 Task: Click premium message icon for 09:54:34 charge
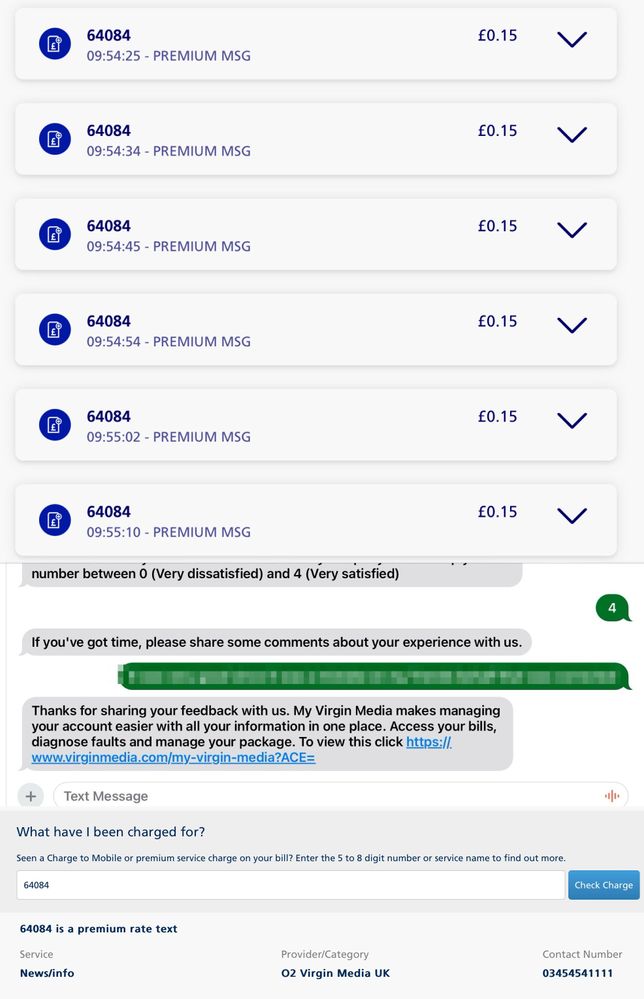(55, 139)
